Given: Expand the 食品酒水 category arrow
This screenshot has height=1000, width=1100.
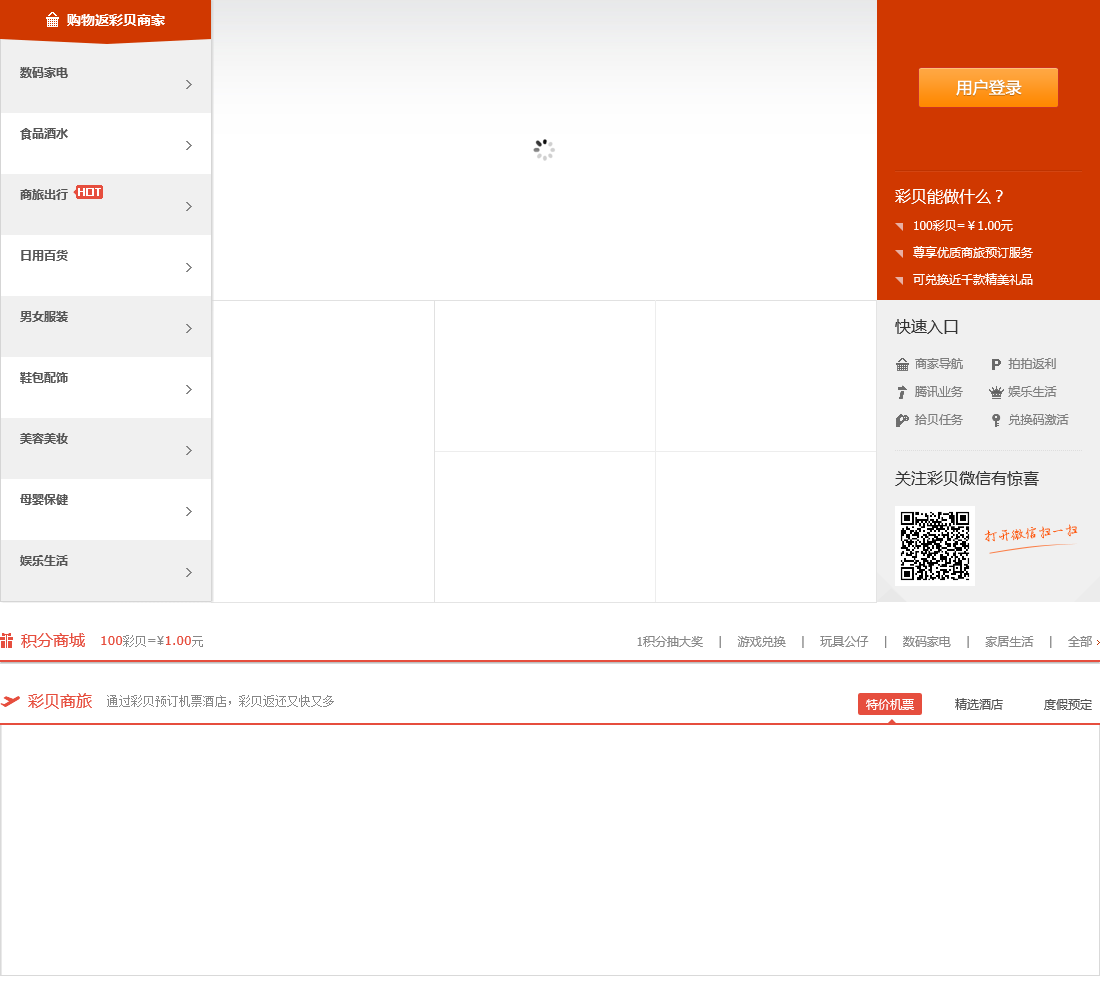Looking at the screenshot, I should pos(189,145).
